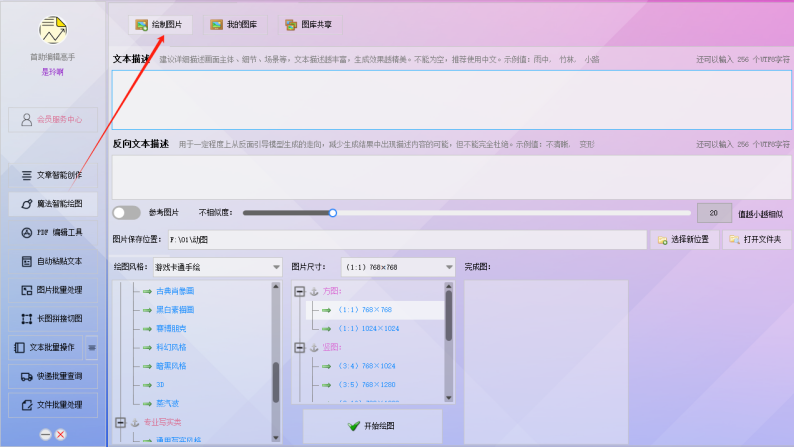794x447 pixels.
Task: Open 快递批量查询 in the sidebar
Action: pyautogui.click(x=53, y=377)
